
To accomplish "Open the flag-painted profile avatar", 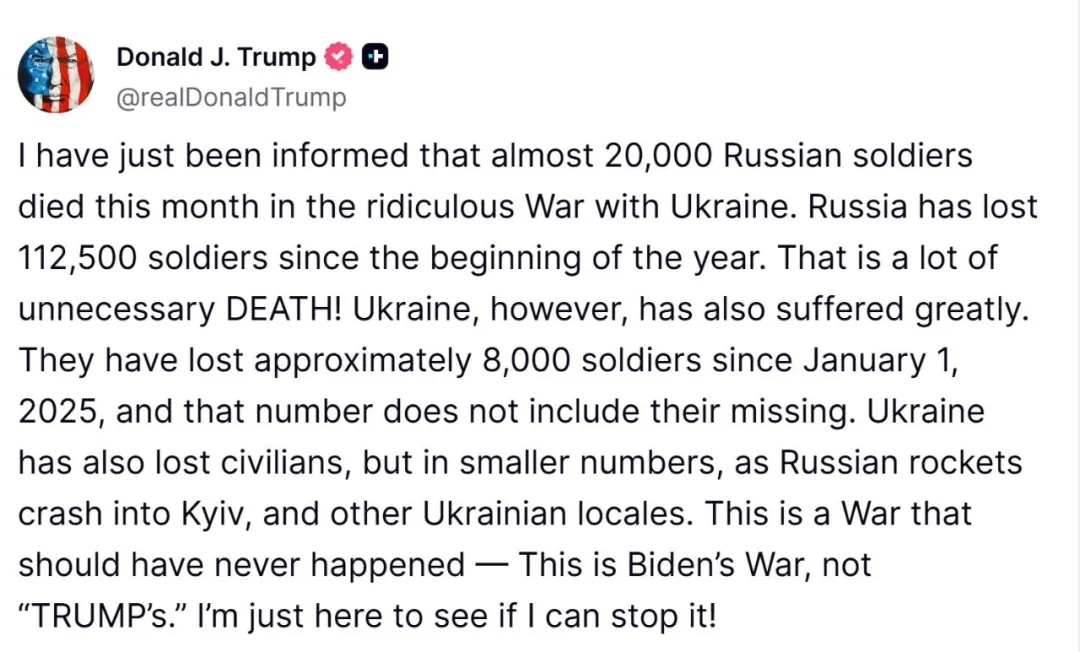I will coord(56,74).
